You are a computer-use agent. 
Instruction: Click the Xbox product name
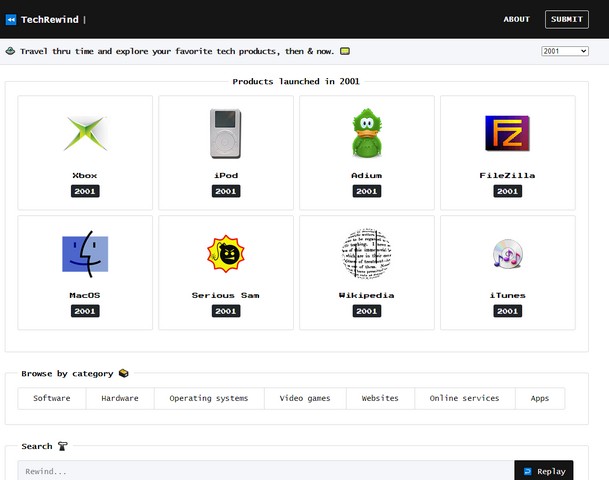click(85, 175)
